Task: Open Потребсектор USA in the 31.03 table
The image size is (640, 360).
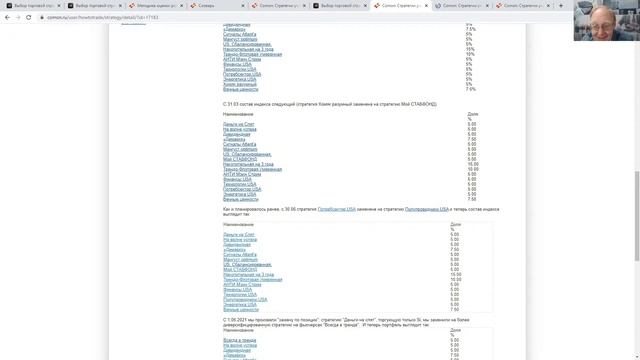Action: 242,189
